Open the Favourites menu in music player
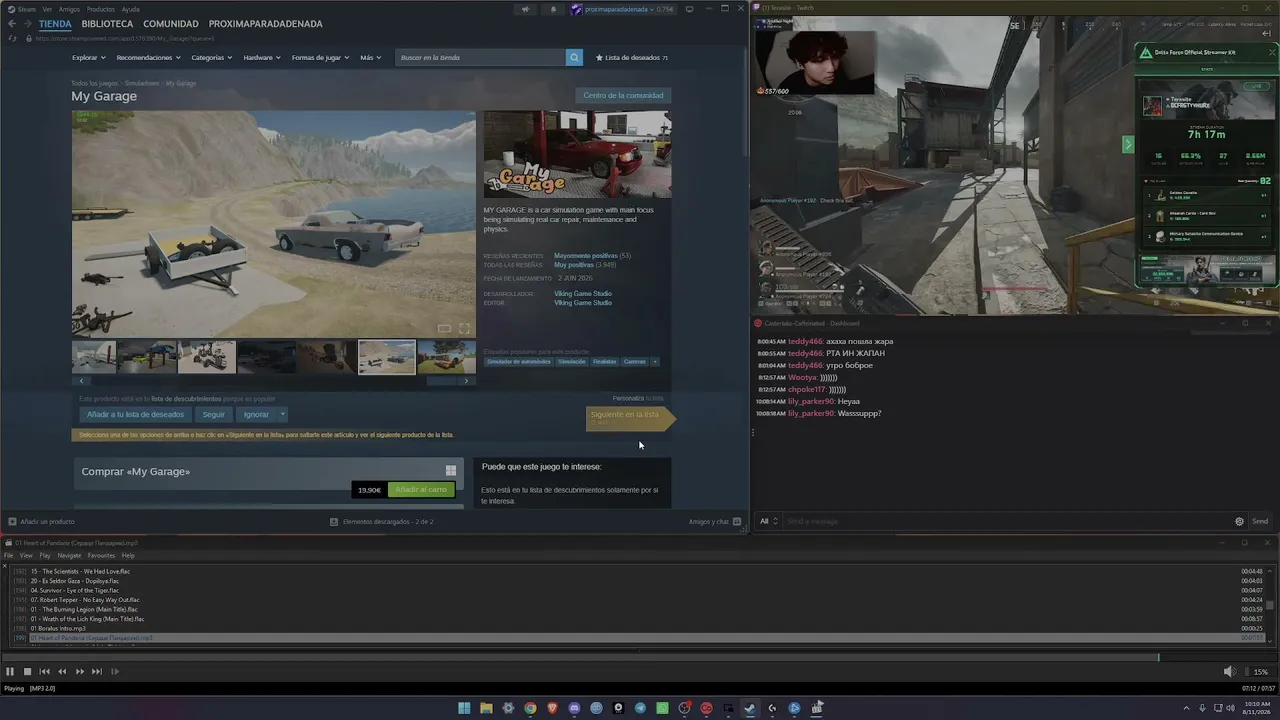The height and width of the screenshot is (720, 1280). pos(101,556)
